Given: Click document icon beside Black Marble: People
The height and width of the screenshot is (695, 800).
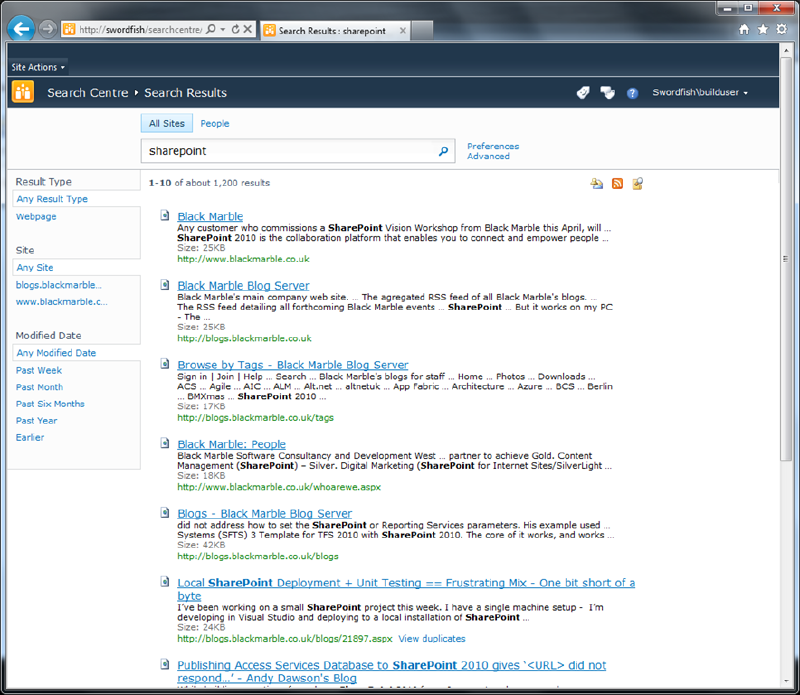Looking at the screenshot, I should pos(165,443).
